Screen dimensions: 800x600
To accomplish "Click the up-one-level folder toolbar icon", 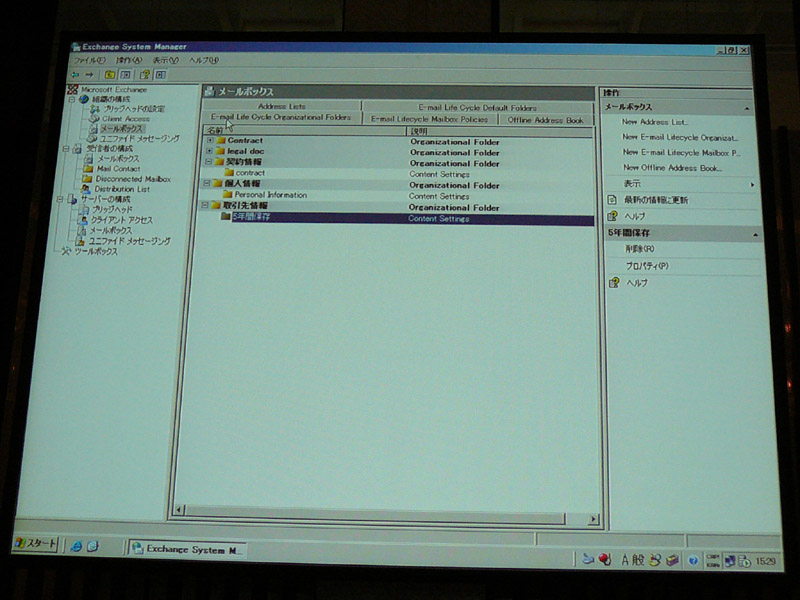I will tap(110, 75).
